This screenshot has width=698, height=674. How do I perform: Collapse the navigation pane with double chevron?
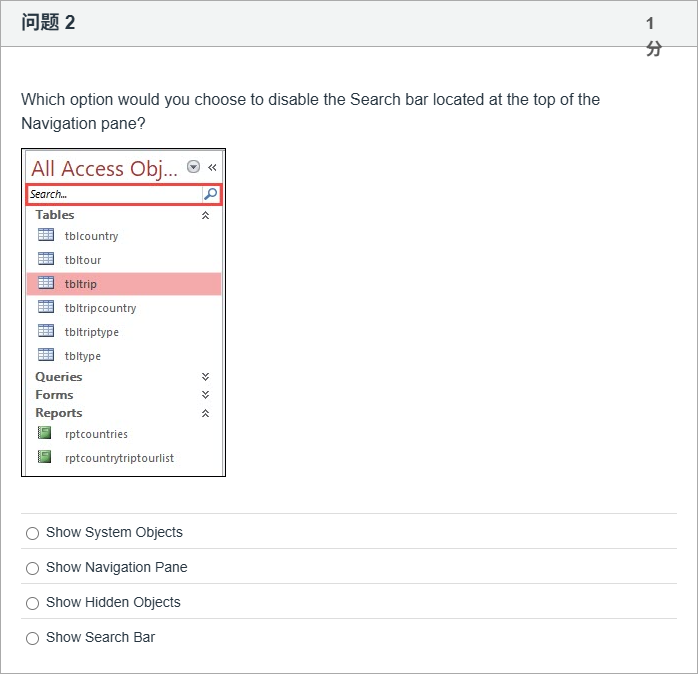[x=212, y=167]
